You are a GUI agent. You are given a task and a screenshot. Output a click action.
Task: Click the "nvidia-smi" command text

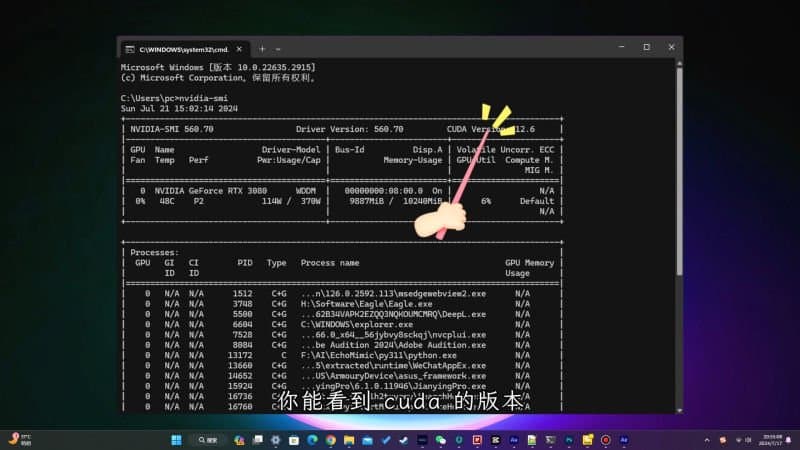click(x=203, y=98)
